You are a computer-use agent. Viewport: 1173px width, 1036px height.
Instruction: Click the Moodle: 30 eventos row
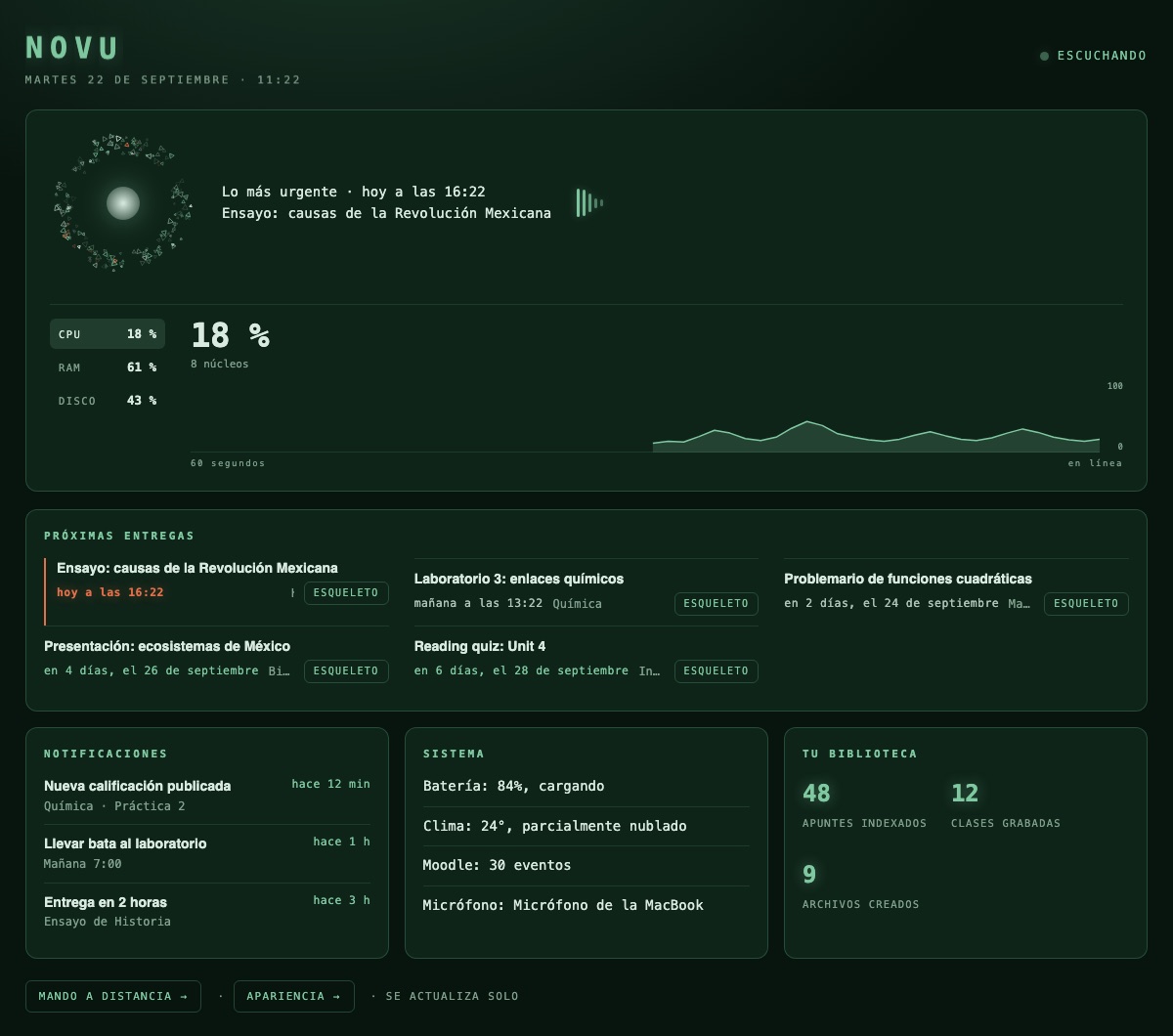(586, 865)
